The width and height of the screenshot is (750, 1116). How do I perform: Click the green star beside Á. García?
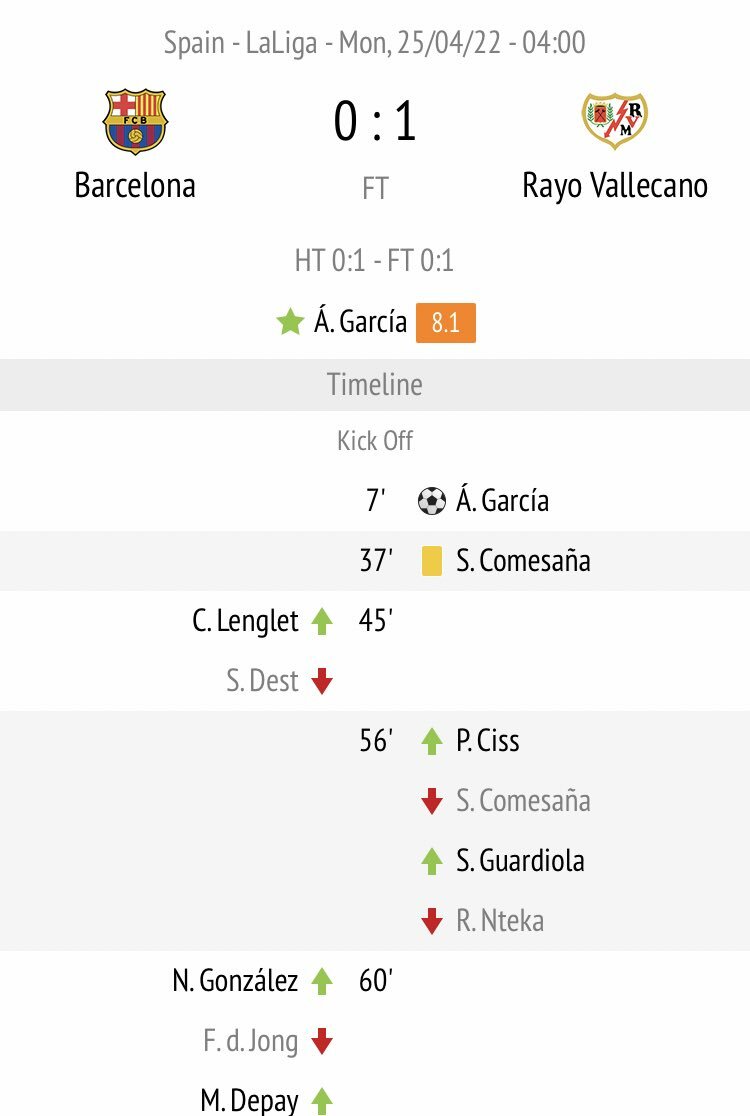click(x=290, y=322)
